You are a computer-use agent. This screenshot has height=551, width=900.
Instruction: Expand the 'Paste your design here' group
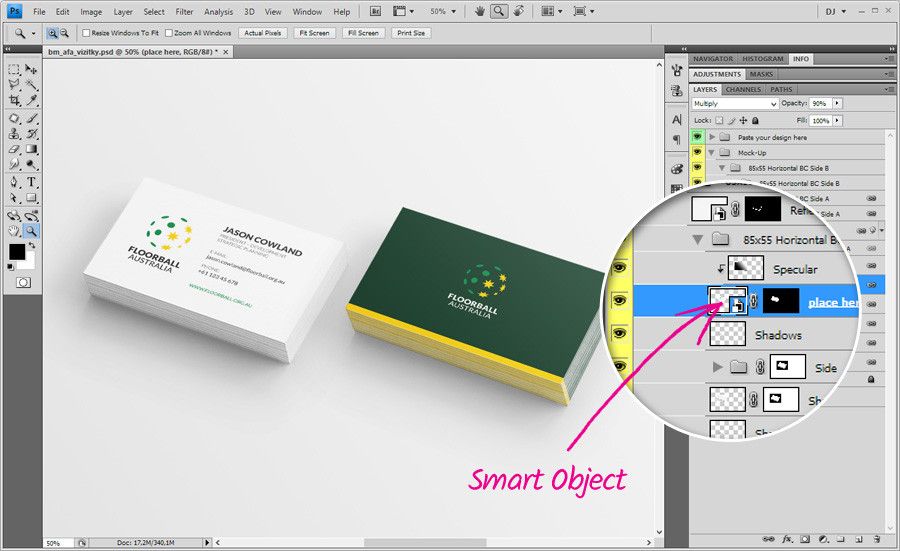coord(712,137)
